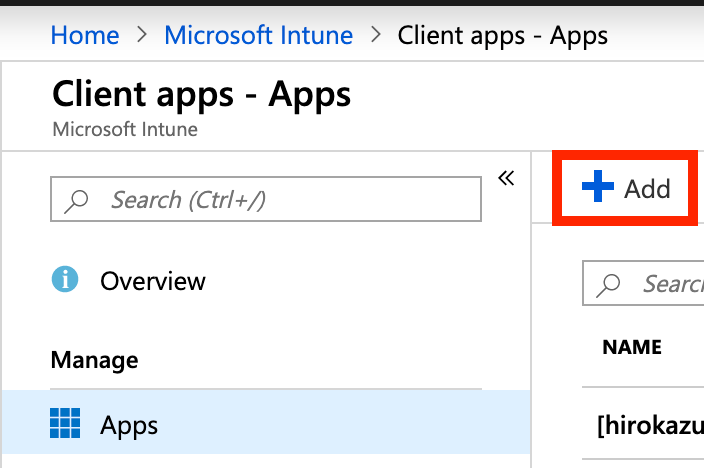Go to the Home breadcrumb link
The width and height of the screenshot is (704, 468).
click(85, 35)
